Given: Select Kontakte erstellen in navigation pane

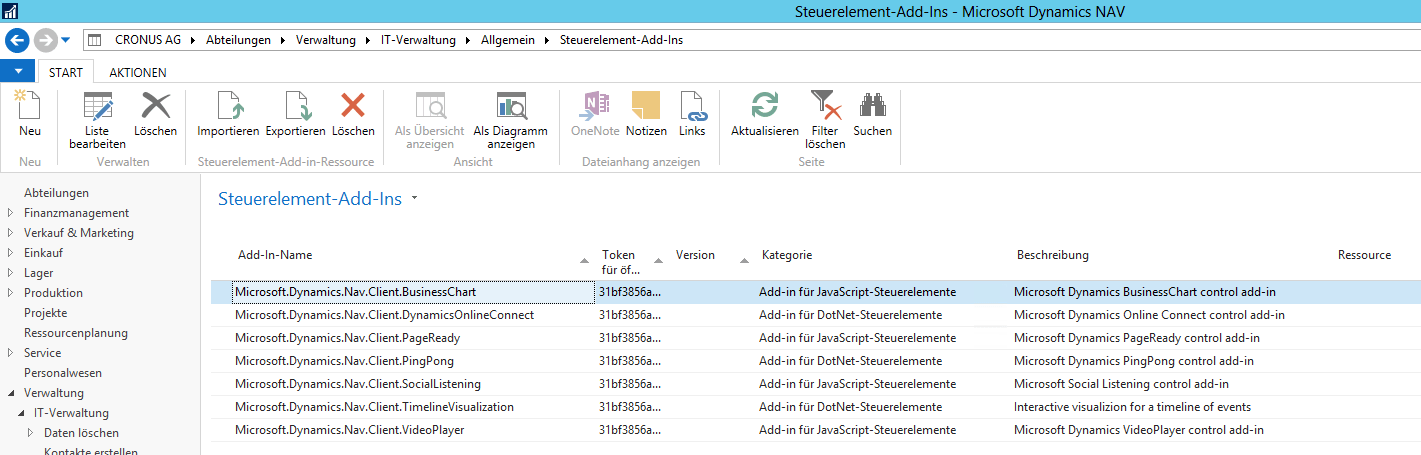Looking at the screenshot, I should (91, 451).
